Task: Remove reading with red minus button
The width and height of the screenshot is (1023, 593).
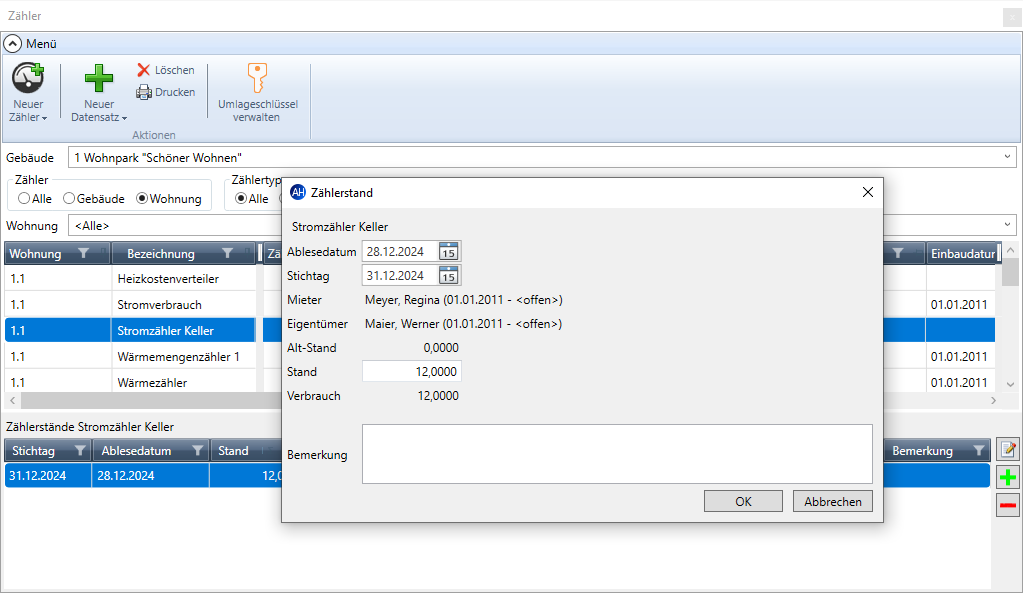Action: point(1007,506)
